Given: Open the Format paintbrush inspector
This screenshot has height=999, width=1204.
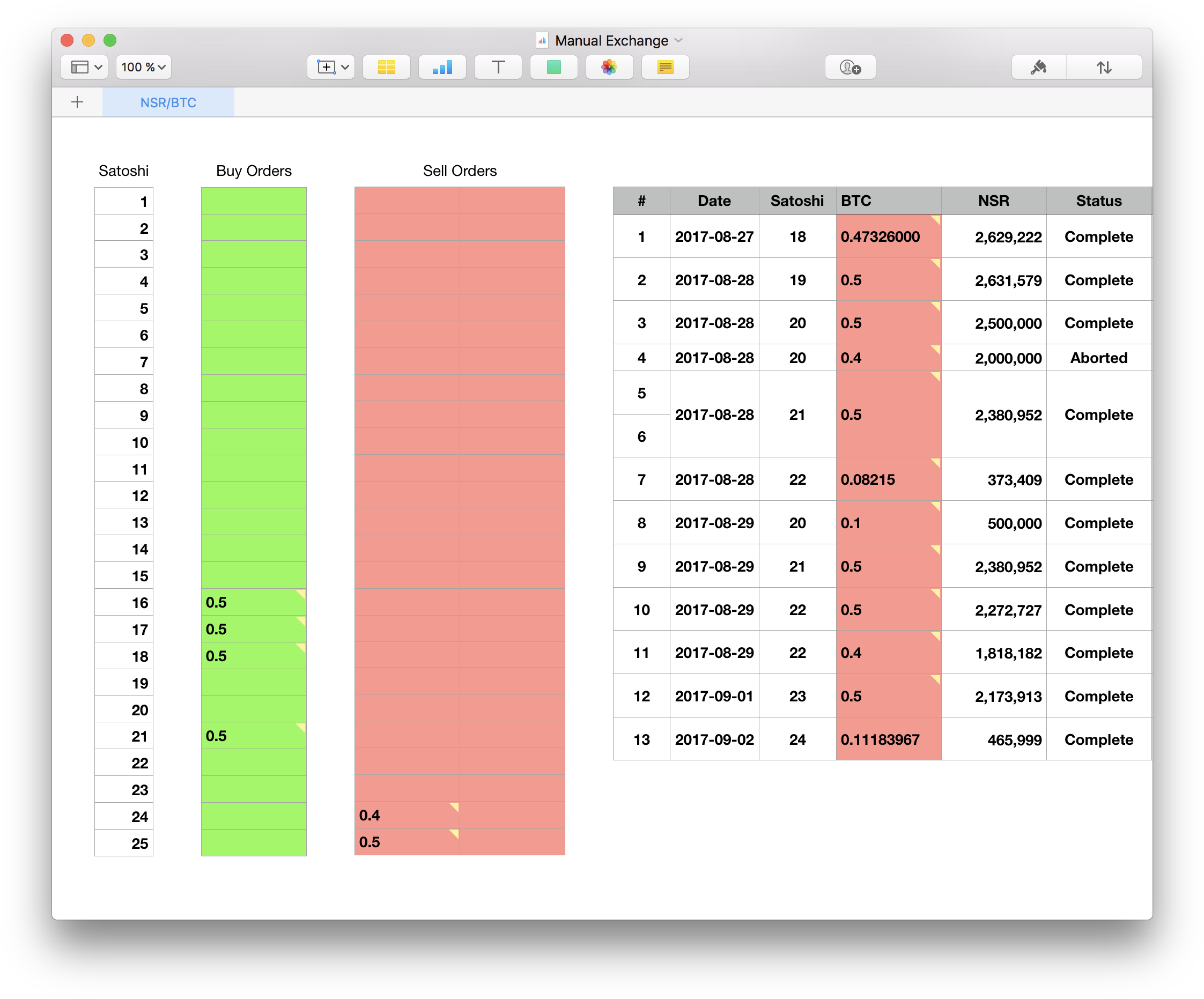Looking at the screenshot, I should (1038, 67).
